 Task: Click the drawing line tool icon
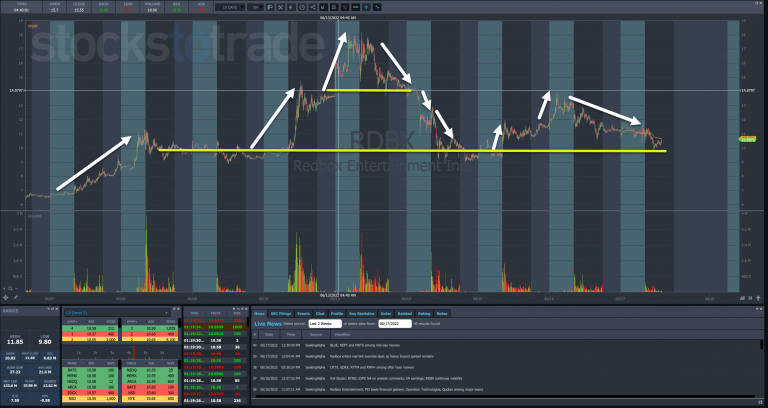click(345, 7)
